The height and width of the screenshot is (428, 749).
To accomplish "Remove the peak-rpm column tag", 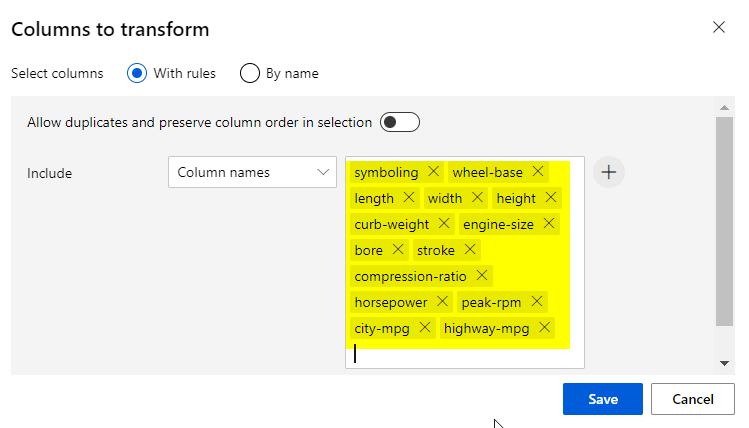I will pos(537,302).
